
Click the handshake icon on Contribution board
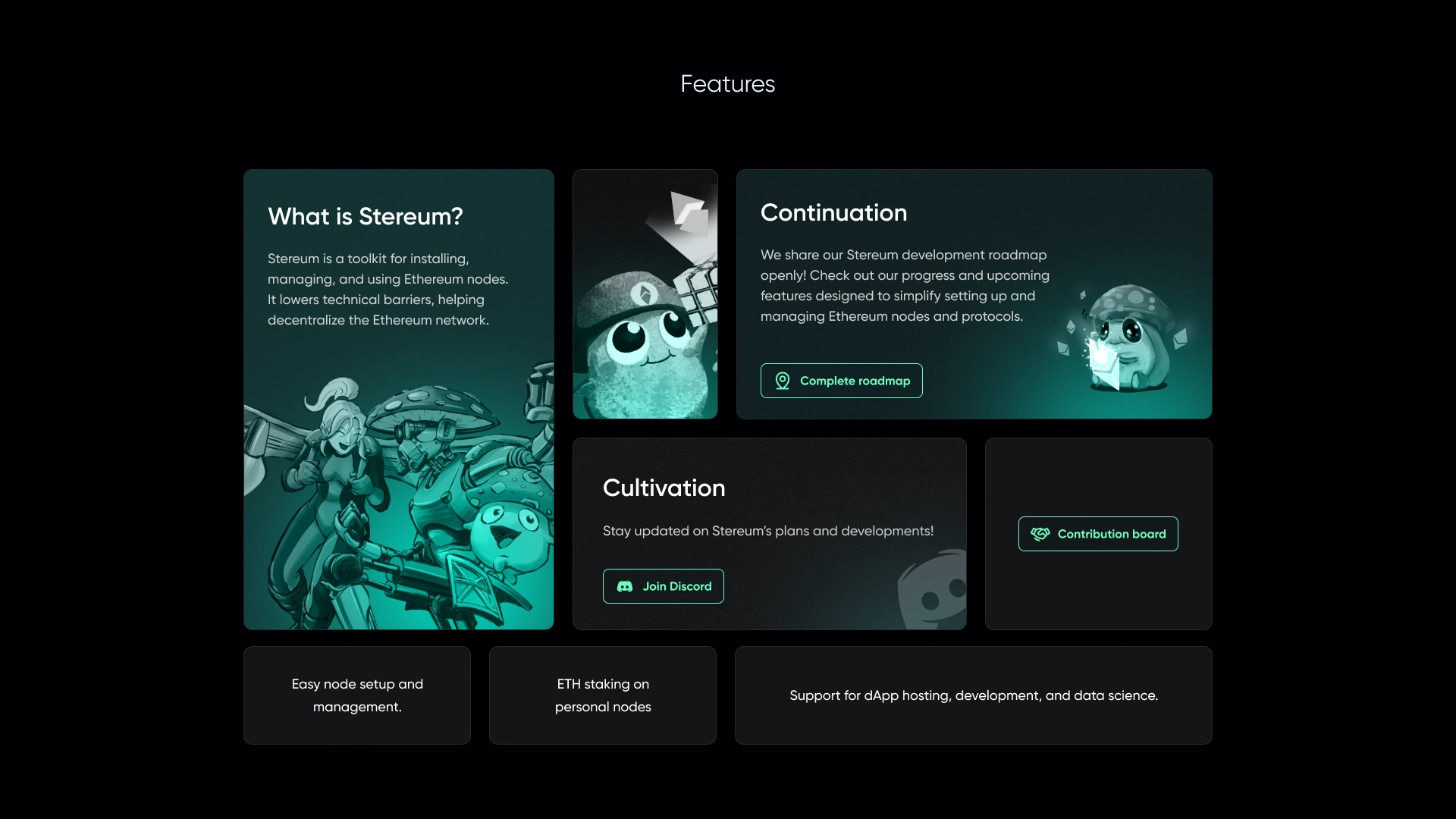(x=1040, y=534)
